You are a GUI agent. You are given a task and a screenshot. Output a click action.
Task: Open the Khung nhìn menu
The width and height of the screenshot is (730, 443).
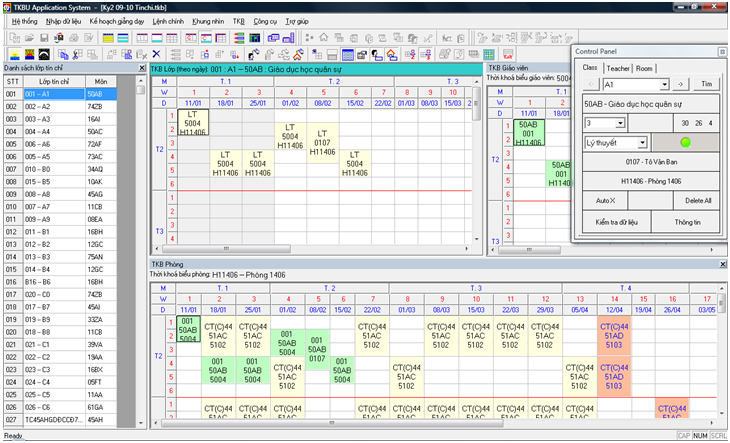pyautogui.click(x=208, y=20)
